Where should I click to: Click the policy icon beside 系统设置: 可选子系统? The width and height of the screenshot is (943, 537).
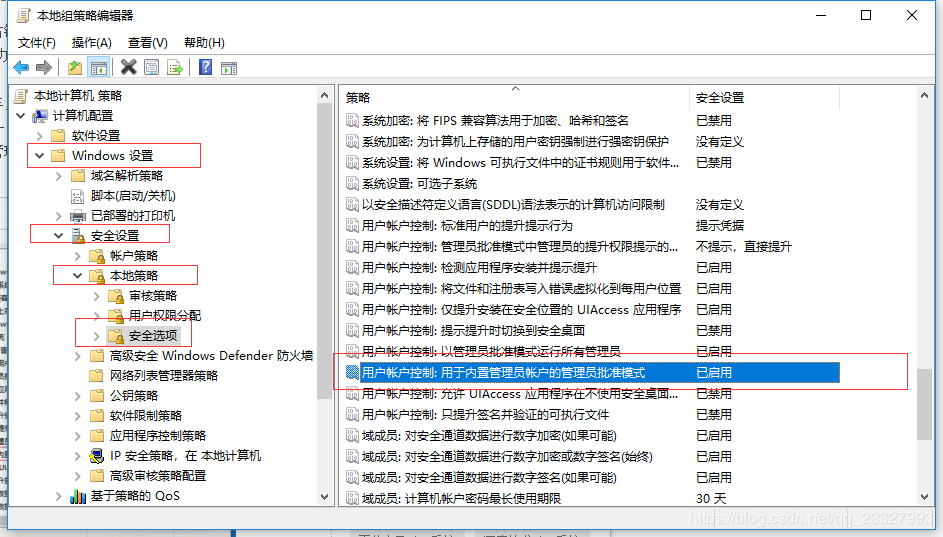click(x=352, y=183)
